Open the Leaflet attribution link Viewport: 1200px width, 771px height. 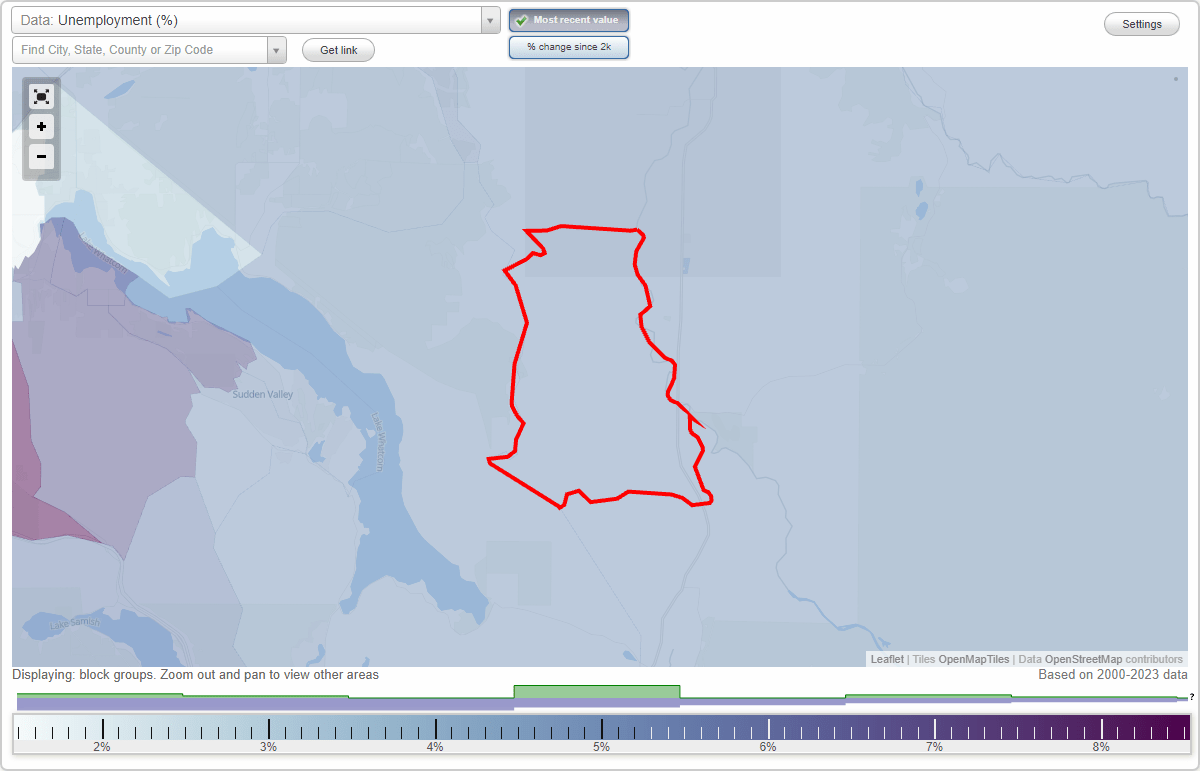click(887, 659)
